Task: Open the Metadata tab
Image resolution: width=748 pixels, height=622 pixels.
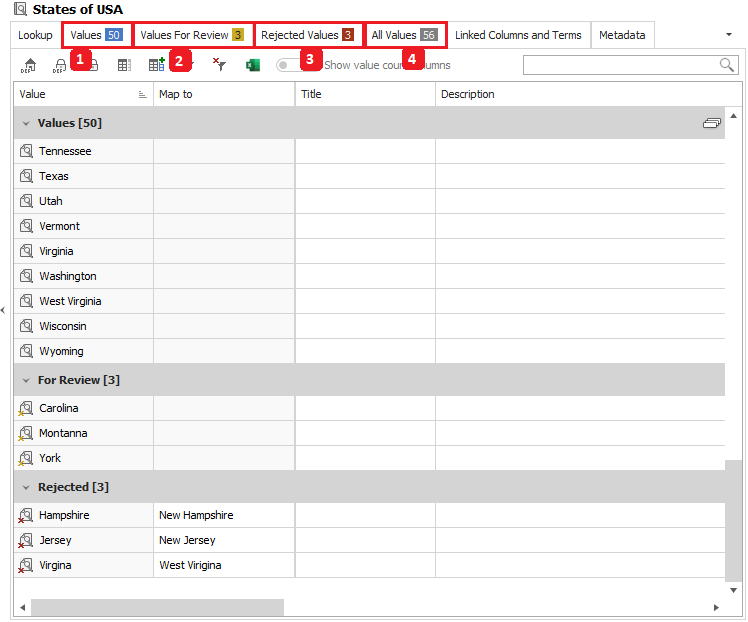Action: coord(622,35)
